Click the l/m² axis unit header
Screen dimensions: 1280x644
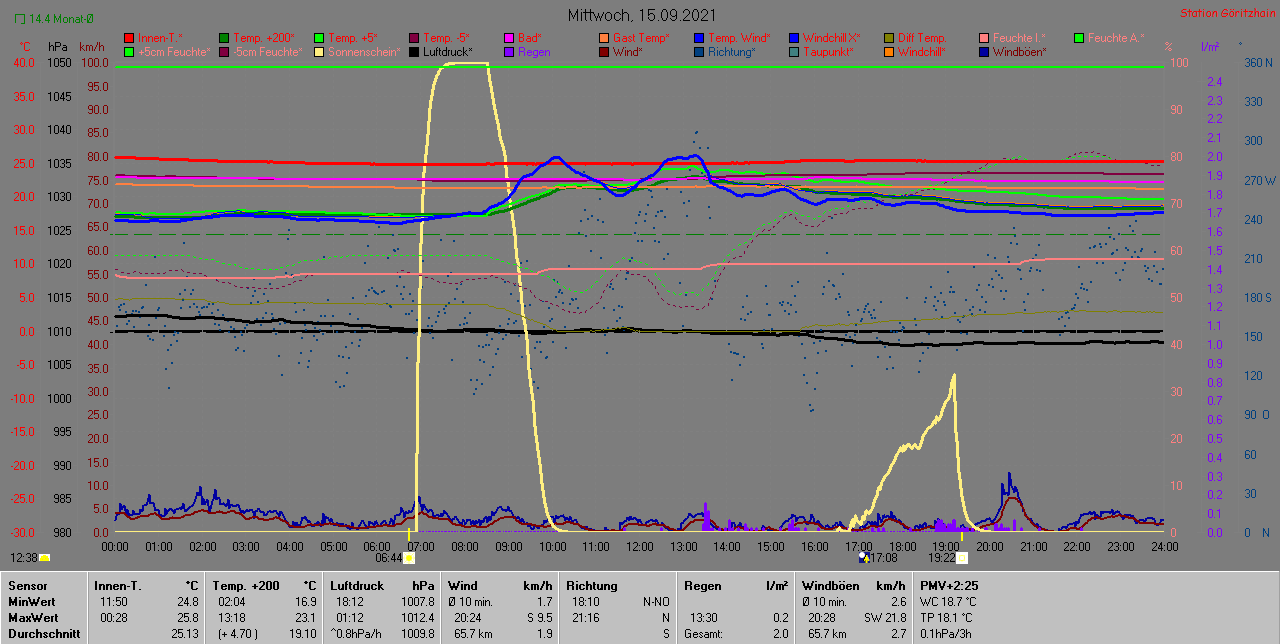click(1209, 47)
